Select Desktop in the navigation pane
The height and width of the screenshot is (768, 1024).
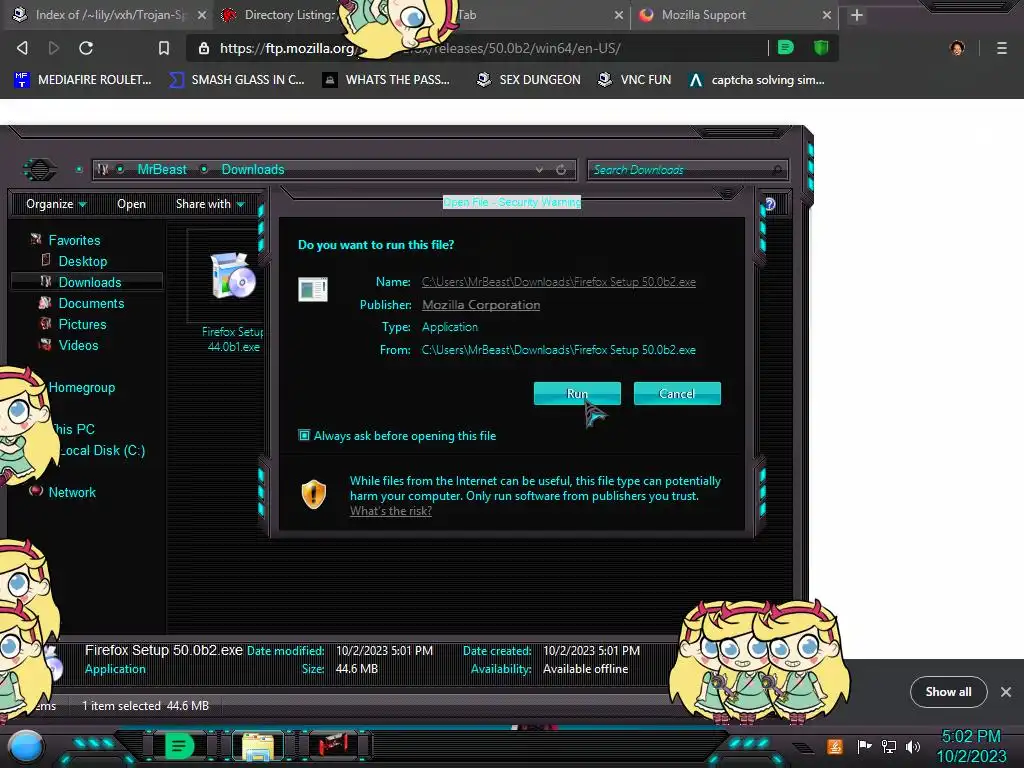pyautogui.click(x=82, y=261)
